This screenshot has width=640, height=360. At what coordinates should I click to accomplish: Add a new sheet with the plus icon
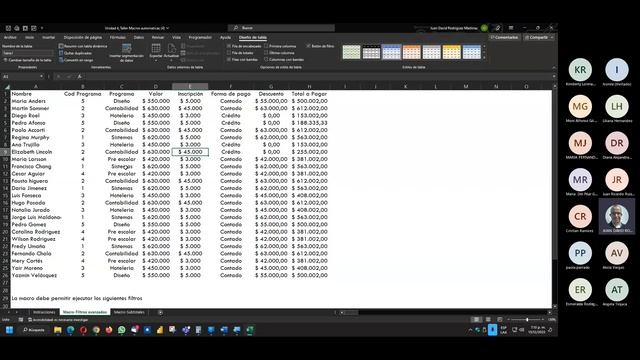160,312
